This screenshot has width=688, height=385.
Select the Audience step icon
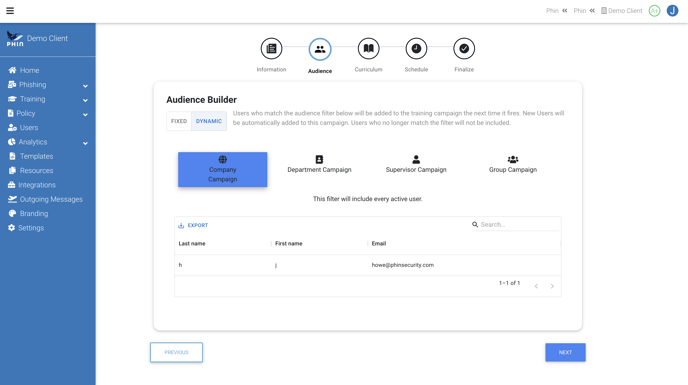tap(320, 49)
